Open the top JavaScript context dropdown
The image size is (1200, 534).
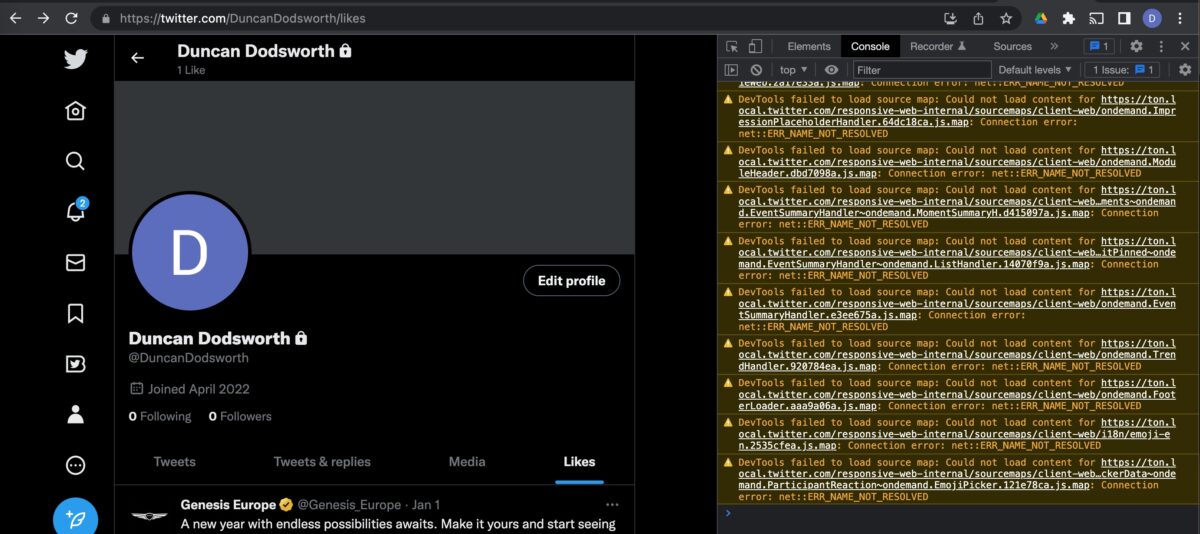pos(794,70)
